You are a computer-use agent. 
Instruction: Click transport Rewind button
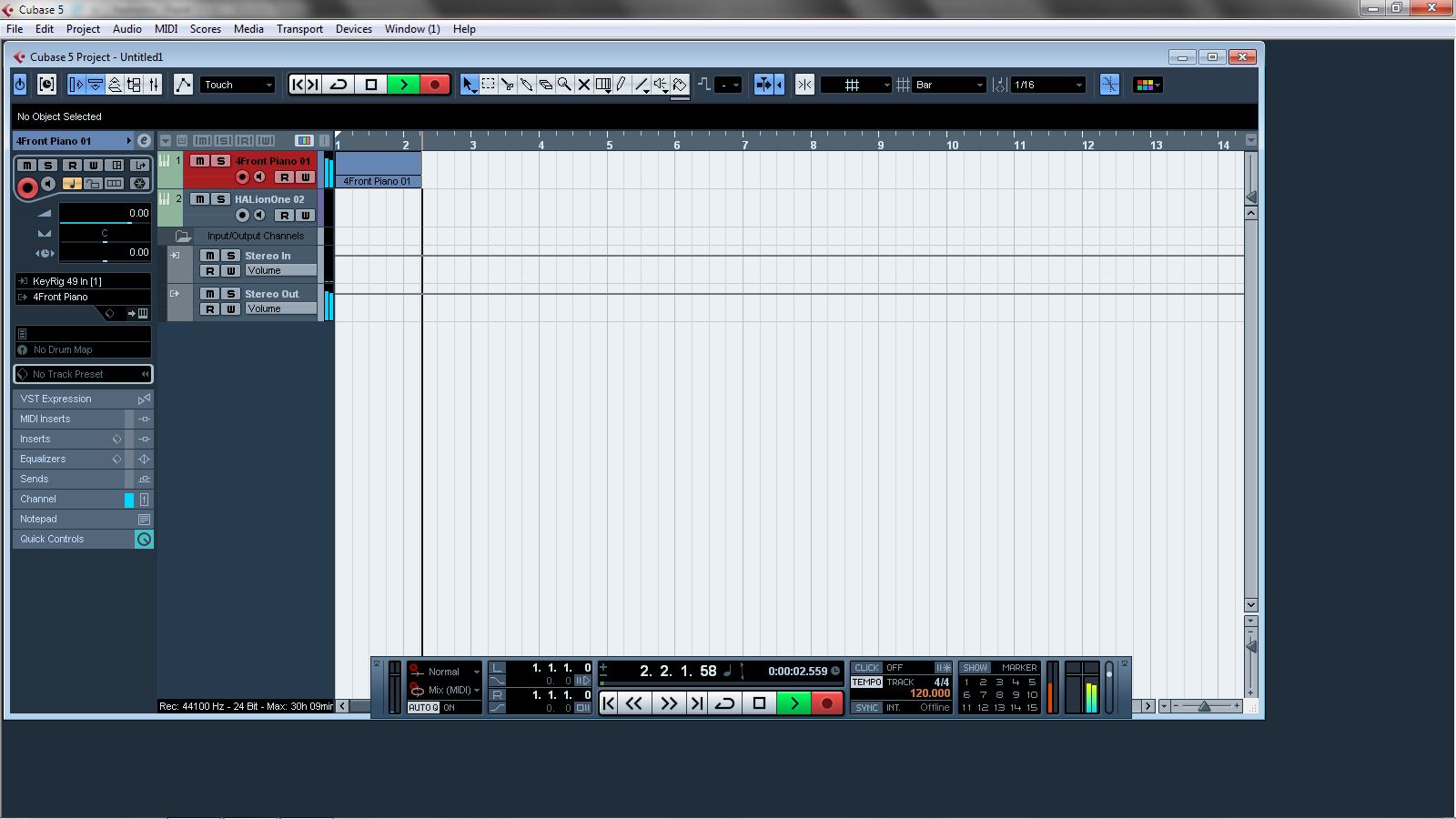pos(634,703)
